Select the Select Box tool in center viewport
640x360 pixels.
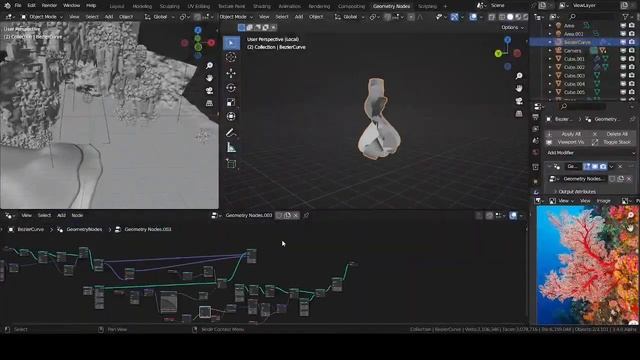pyautogui.click(x=231, y=43)
